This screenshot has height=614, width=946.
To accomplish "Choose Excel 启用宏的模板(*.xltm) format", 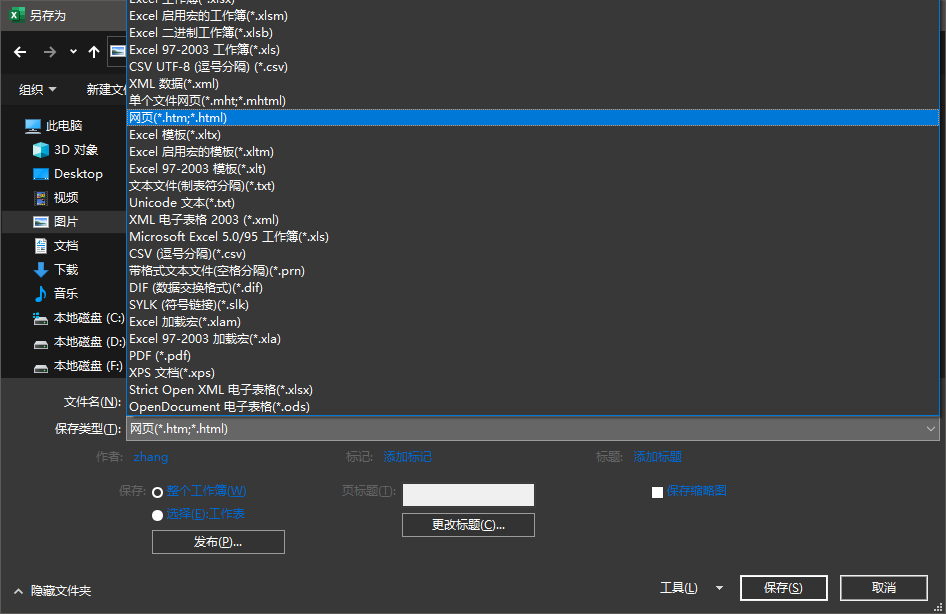I will pos(533,151).
